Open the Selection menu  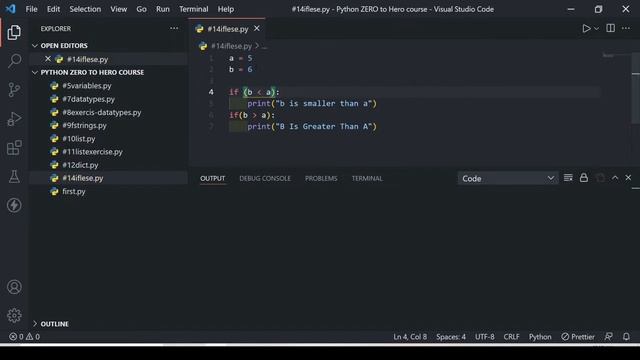click(x=85, y=9)
